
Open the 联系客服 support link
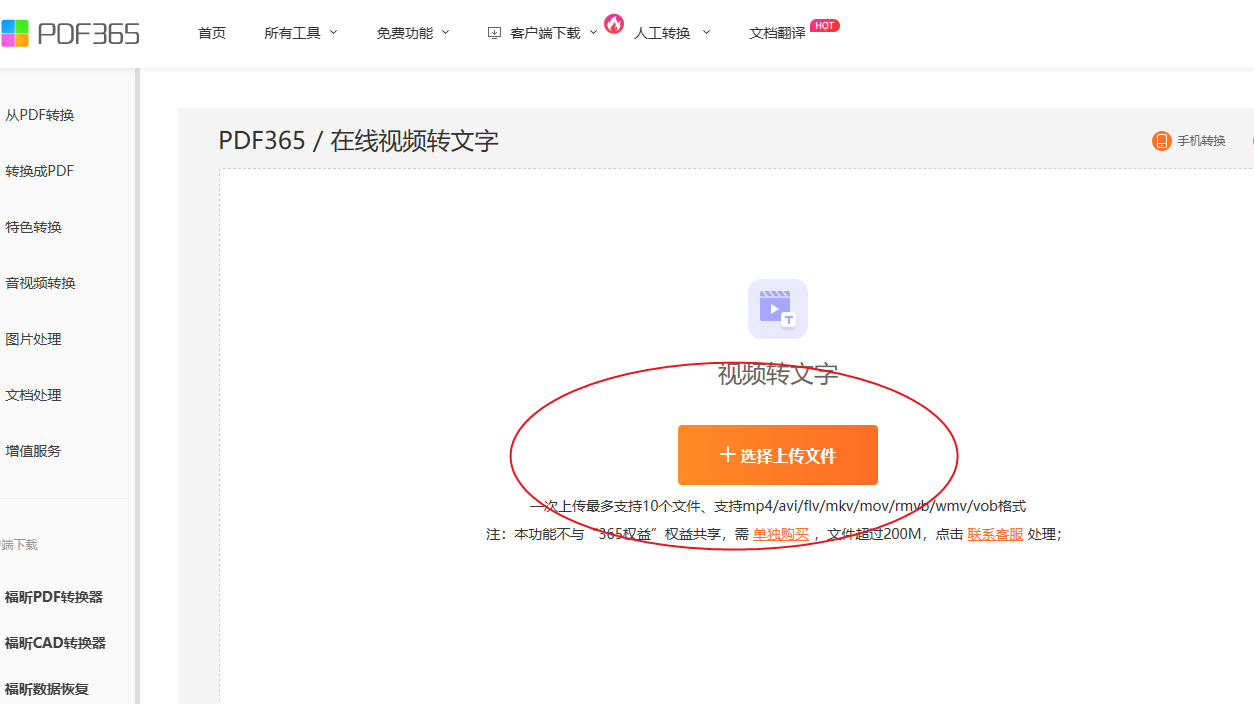[x=995, y=534]
